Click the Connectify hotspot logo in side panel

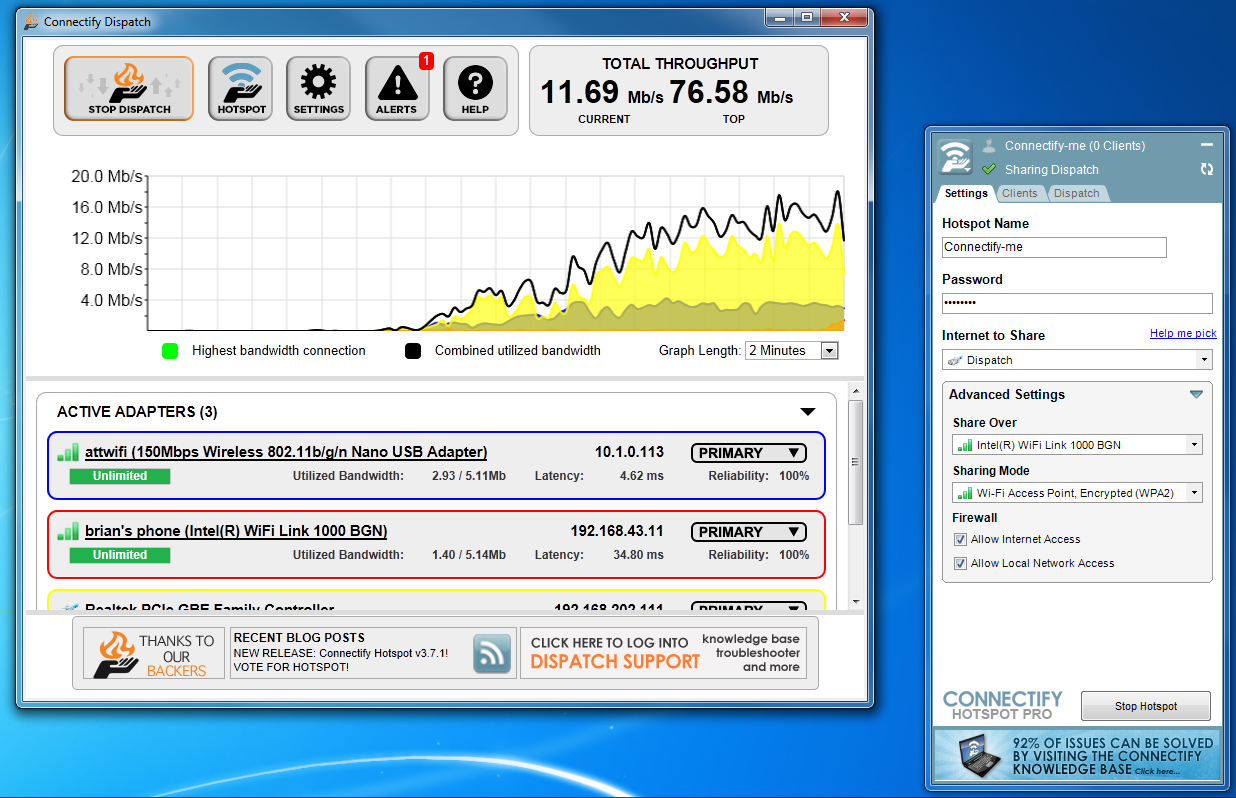point(955,156)
